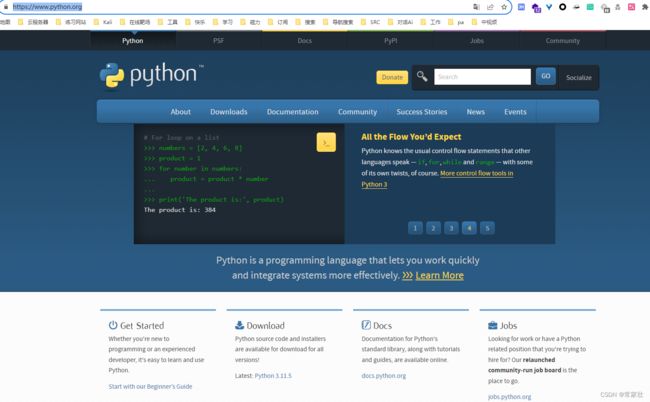Viewport: 650px width, 402px height.
Task: Show slide 4 of the code carousel
Action: [469, 228]
